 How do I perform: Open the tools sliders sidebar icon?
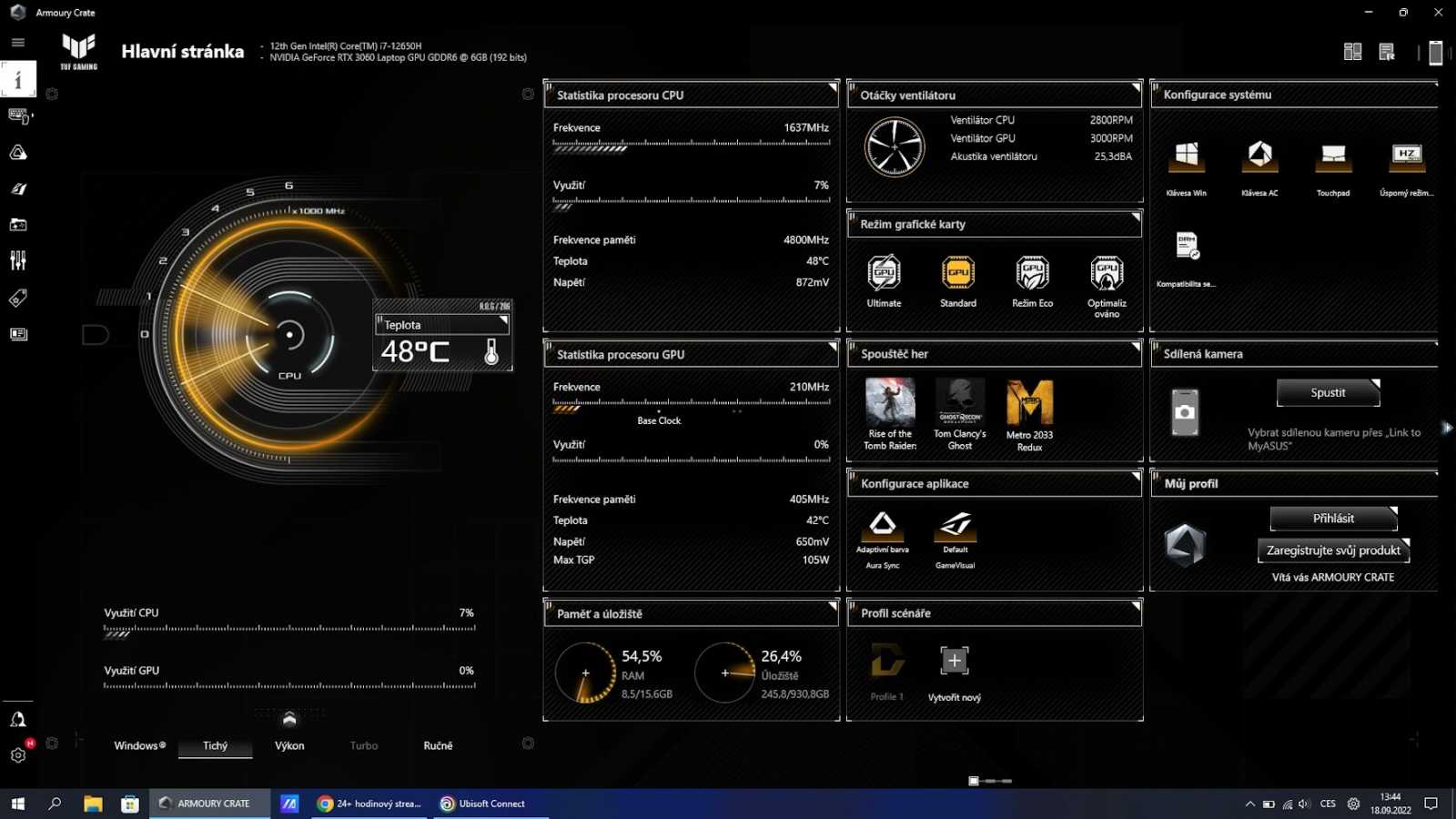(18, 261)
